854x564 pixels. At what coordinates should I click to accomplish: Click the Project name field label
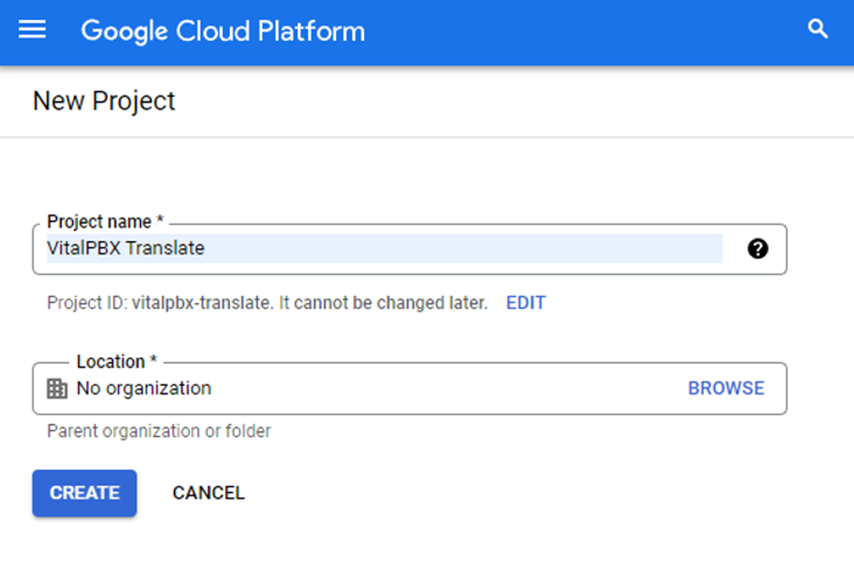[x=105, y=222]
